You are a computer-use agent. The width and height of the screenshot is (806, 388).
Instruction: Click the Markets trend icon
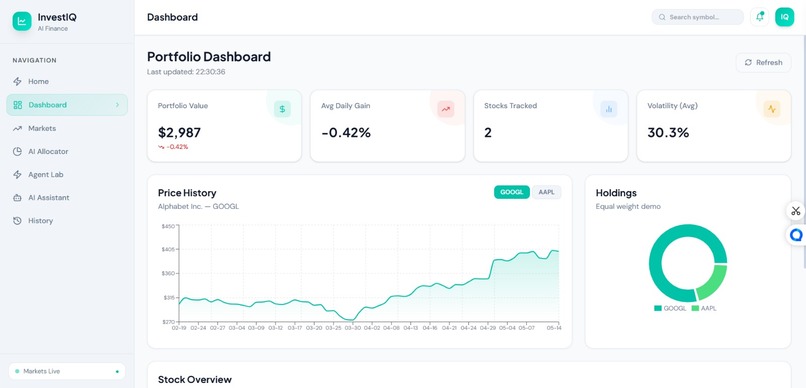(x=17, y=128)
